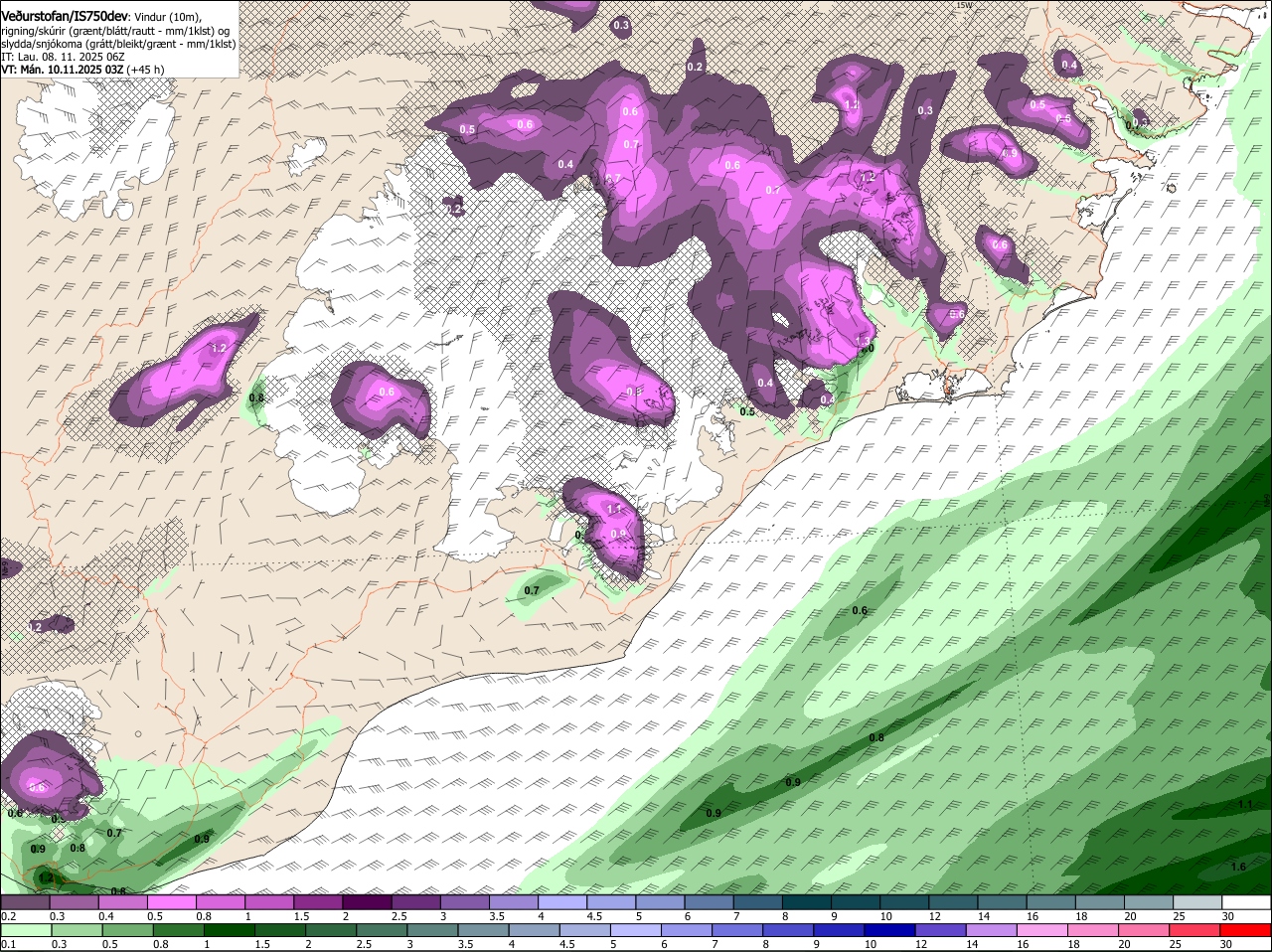Pick the top legend row swatch labeled 4.5

pos(610,902)
